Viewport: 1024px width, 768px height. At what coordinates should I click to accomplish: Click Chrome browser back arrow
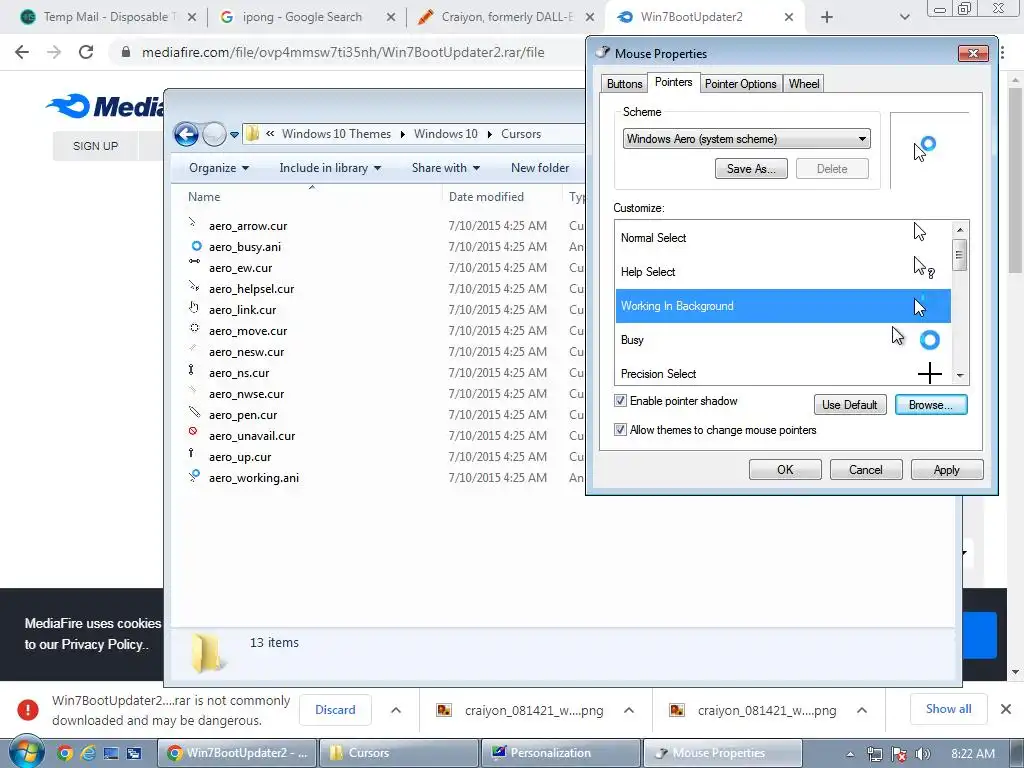[x=22, y=52]
